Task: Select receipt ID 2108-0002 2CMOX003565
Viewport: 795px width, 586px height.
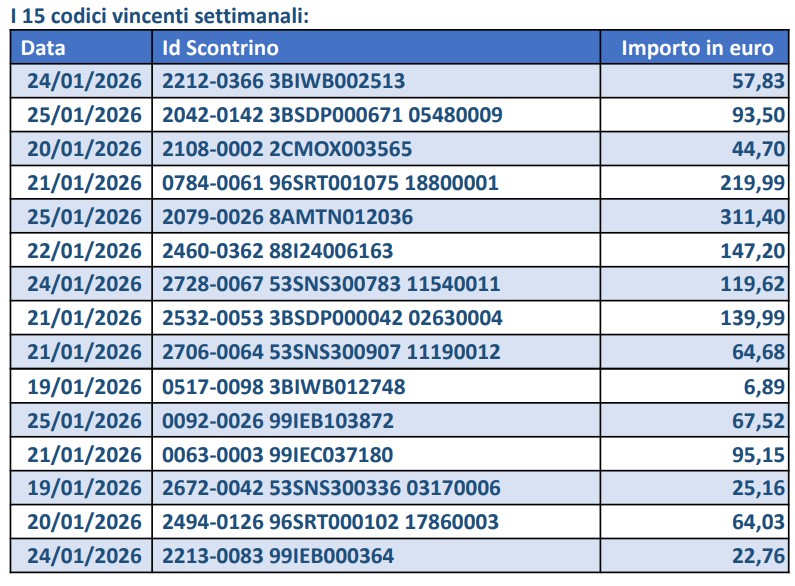Action: tap(286, 149)
